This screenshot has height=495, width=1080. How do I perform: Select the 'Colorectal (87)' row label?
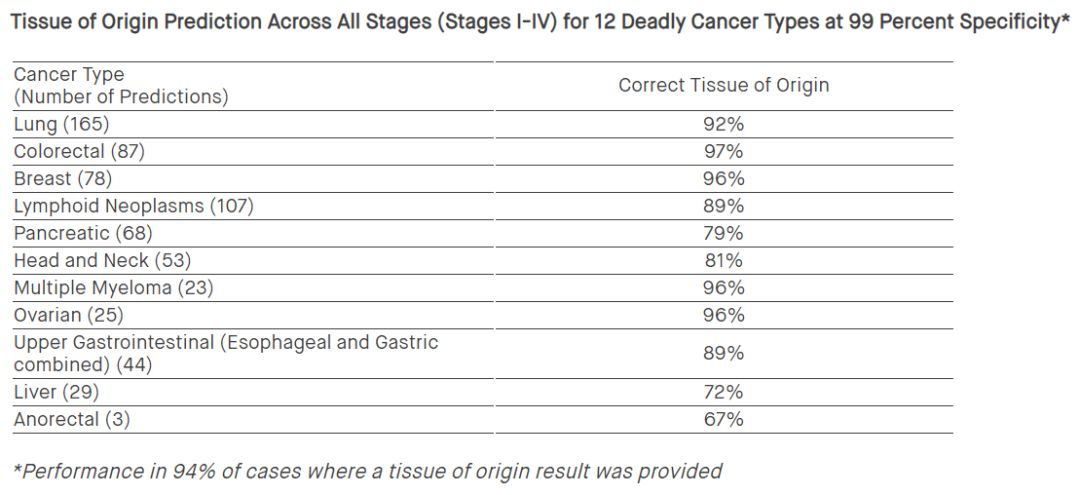click(79, 151)
